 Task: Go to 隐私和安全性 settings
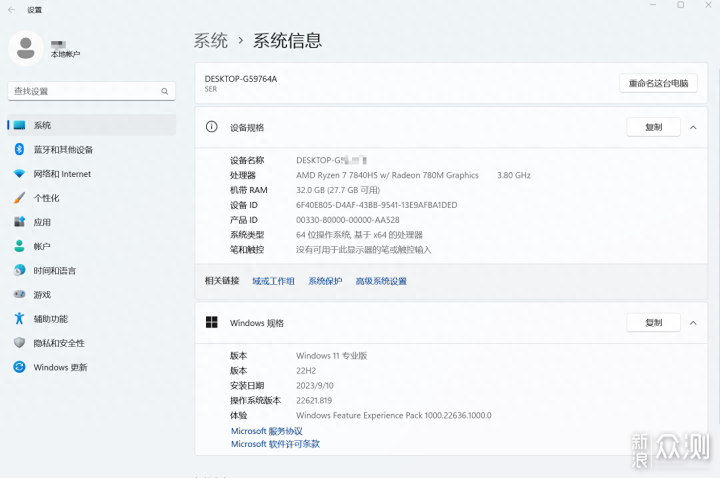(x=91, y=343)
